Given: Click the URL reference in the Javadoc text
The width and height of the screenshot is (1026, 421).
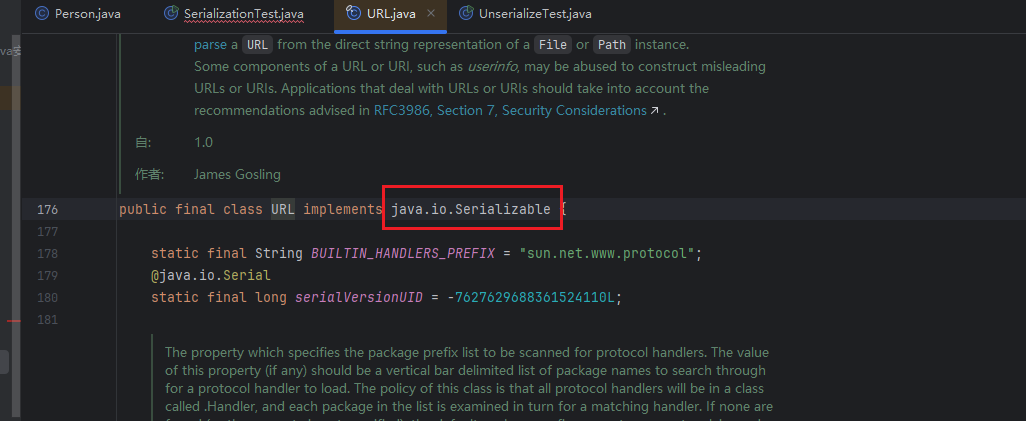Looking at the screenshot, I should (257, 44).
